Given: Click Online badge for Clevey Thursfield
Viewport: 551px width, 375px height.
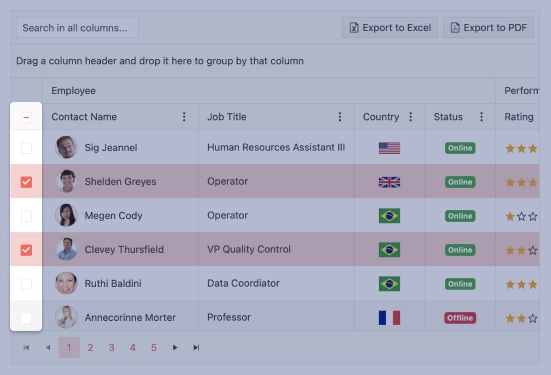Looking at the screenshot, I should tap(460, 250).
